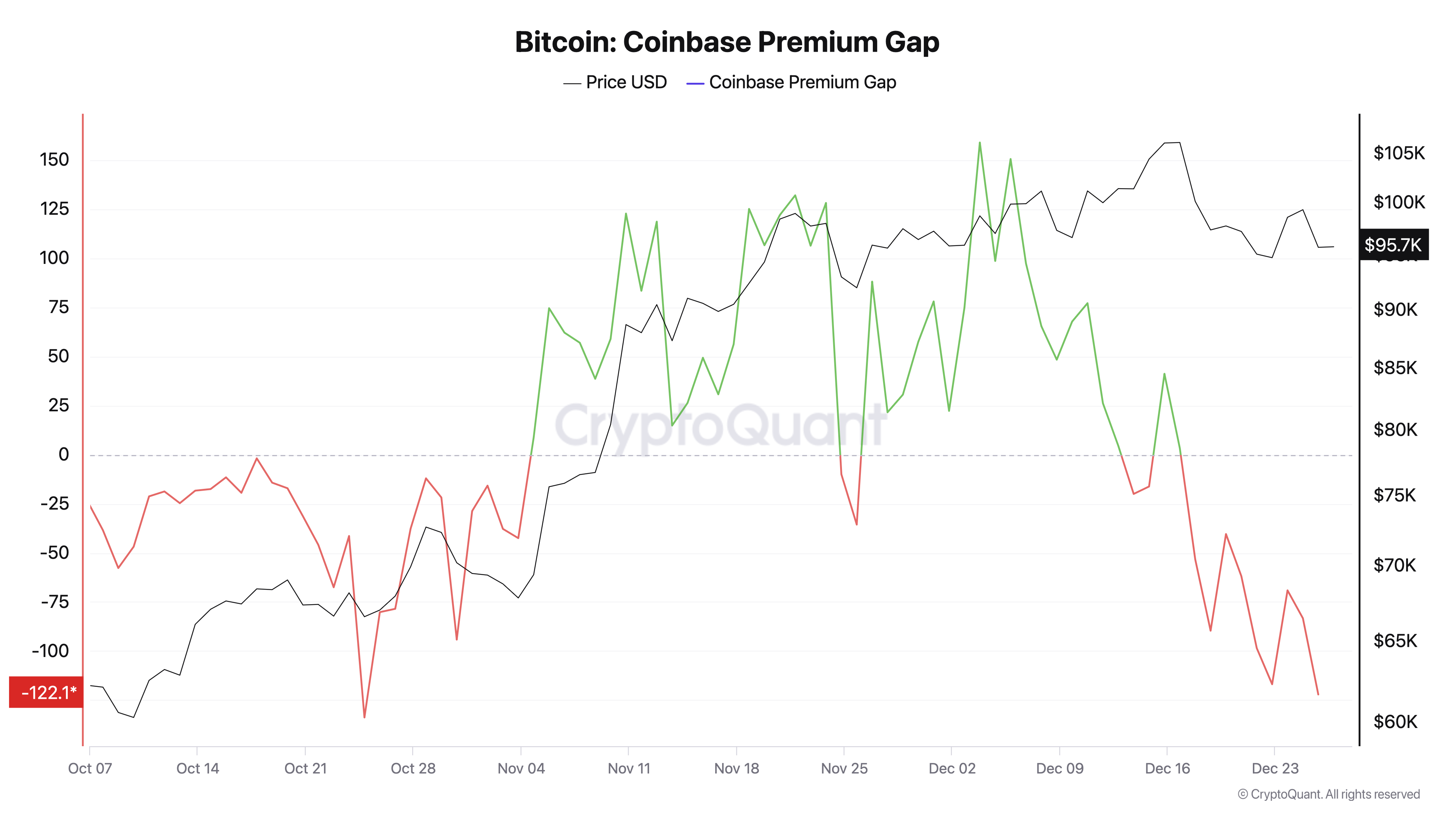Viewport: 1456px width, 819px height.
Task: Click the black $95.7K price badge
Action: click(1393, 245)
